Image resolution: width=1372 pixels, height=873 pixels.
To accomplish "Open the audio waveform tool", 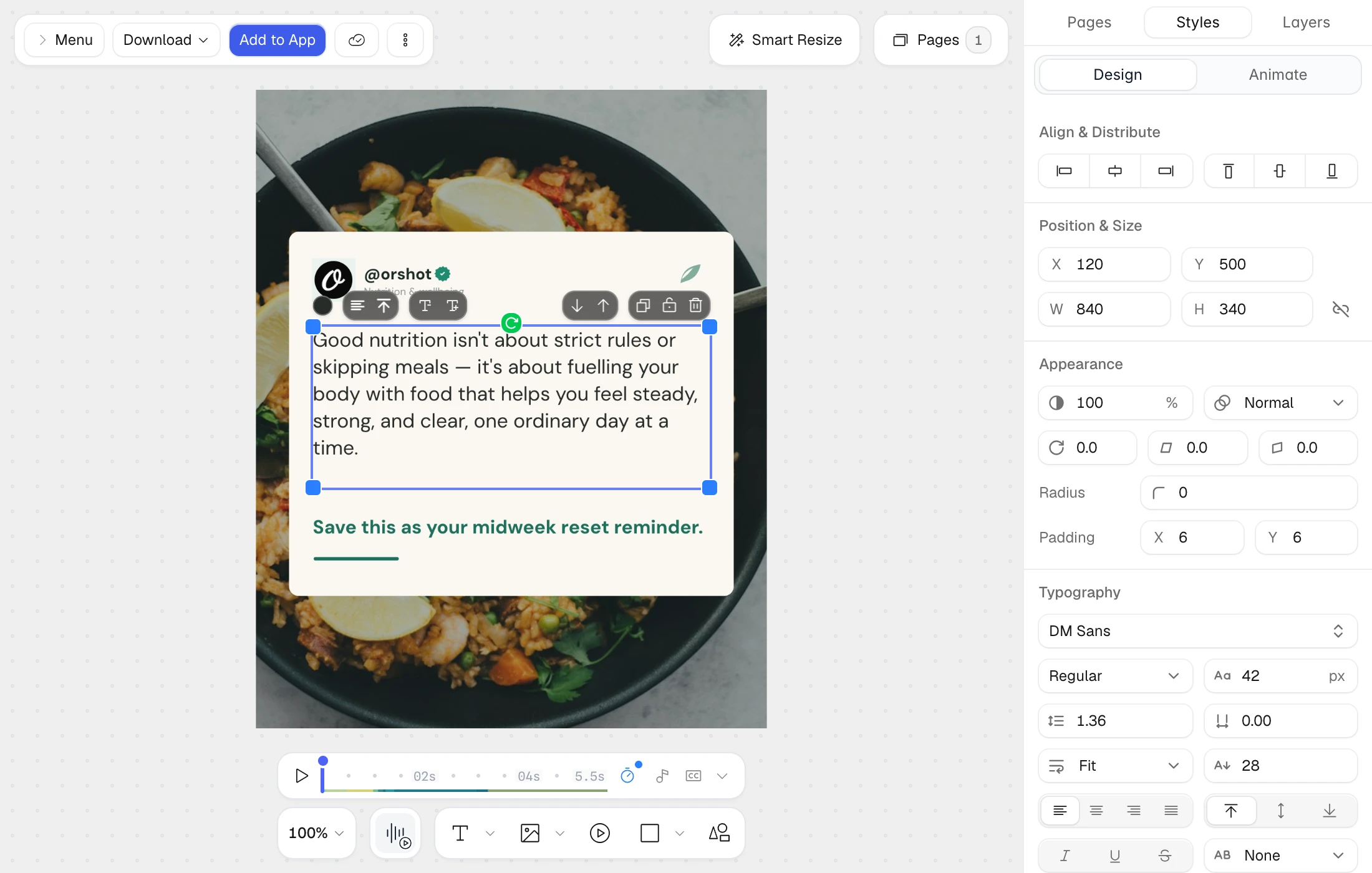I will pyautogui.click(x=395, y=833).
